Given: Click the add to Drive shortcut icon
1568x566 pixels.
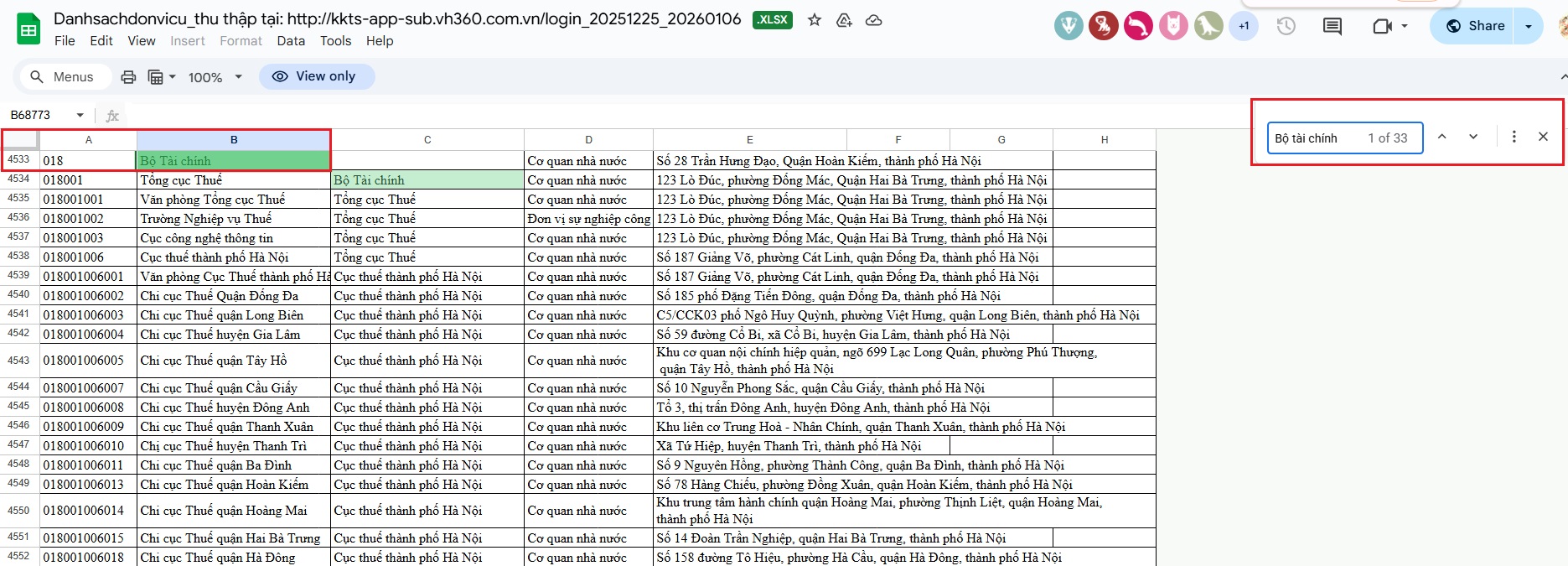Looking at the screenshot, I should pos(844,20).
